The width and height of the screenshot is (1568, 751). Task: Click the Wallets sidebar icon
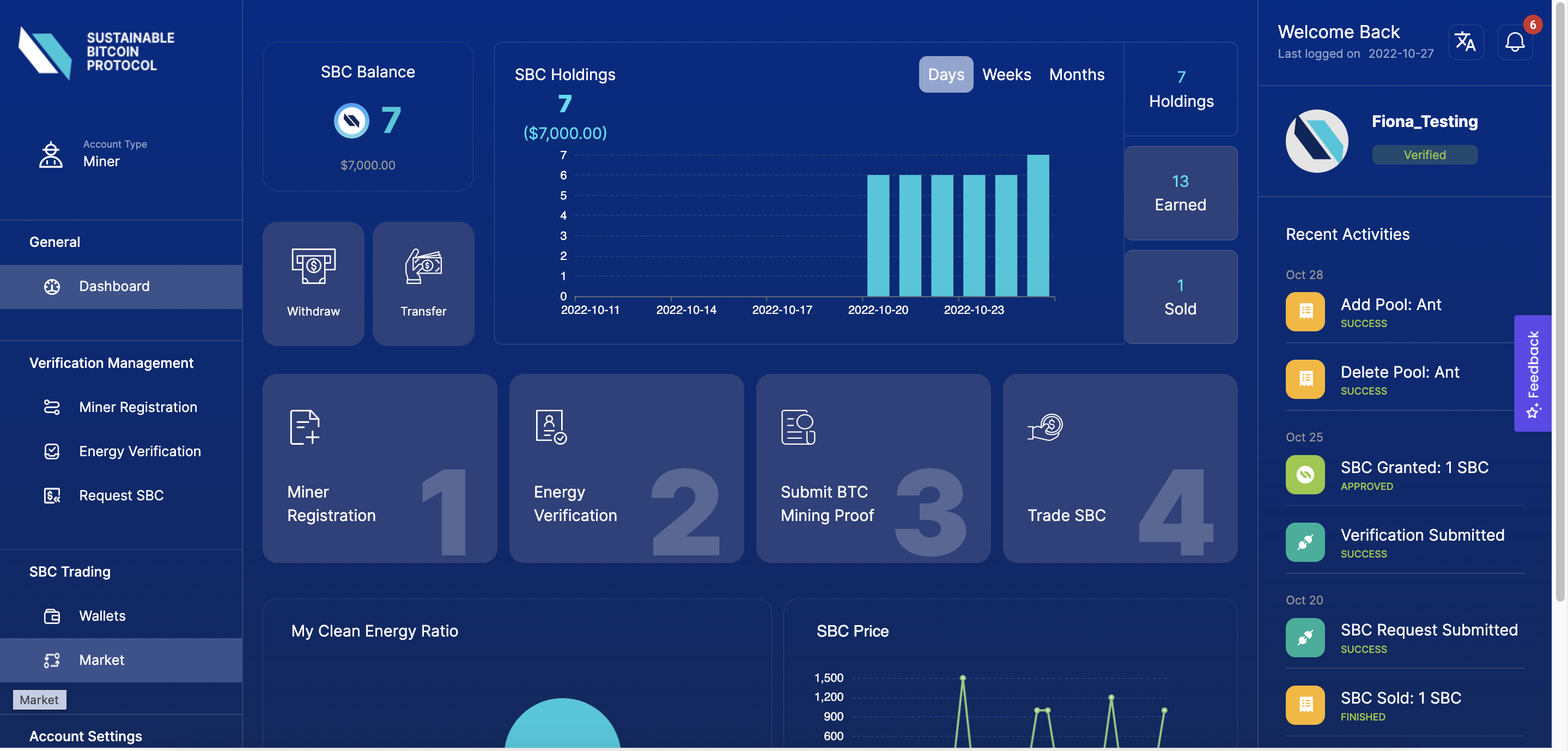[x=52, y=616]
